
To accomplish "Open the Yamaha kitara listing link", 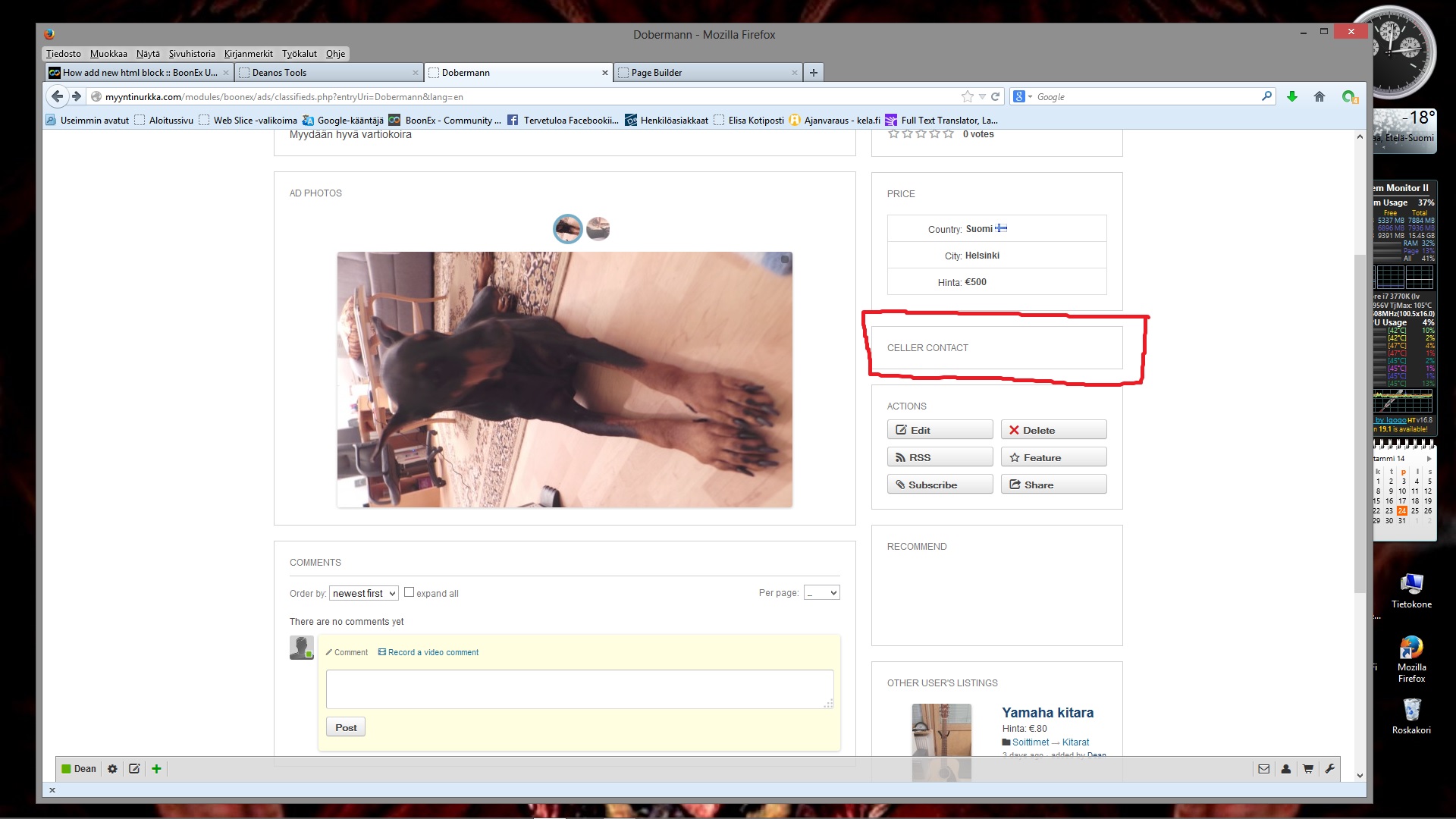I will click(1047, 713).
